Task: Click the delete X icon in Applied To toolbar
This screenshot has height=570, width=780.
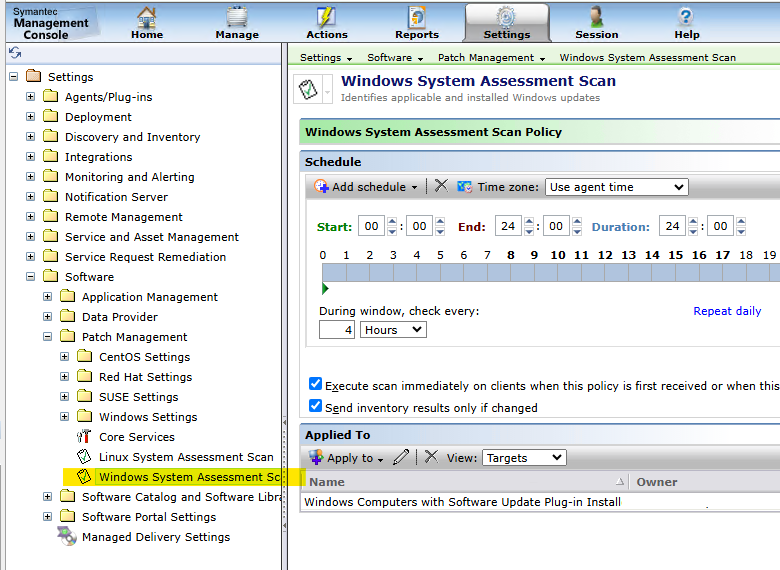Action: tap(431, 457)
